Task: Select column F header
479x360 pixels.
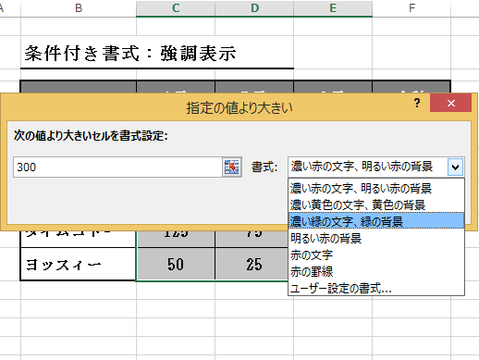Action: pyautogui.click(x=412, y=8)
